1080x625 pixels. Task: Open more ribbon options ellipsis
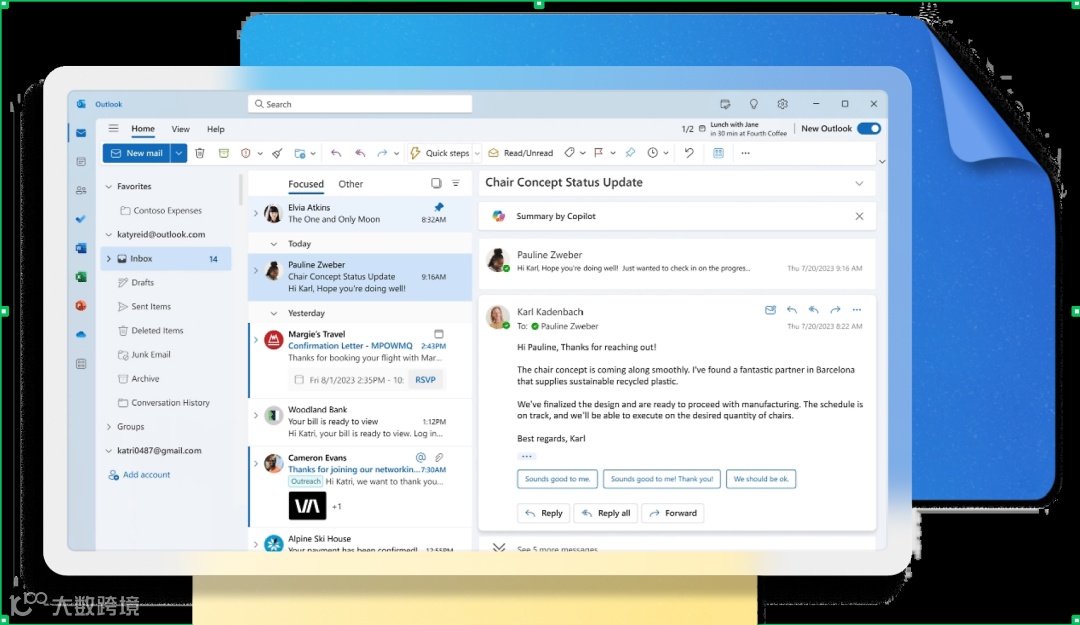745,153
